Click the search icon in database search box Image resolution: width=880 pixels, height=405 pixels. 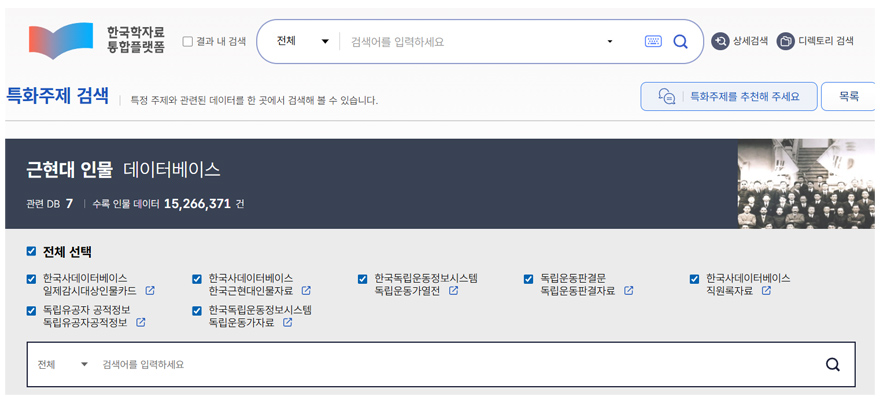point(832,365)
